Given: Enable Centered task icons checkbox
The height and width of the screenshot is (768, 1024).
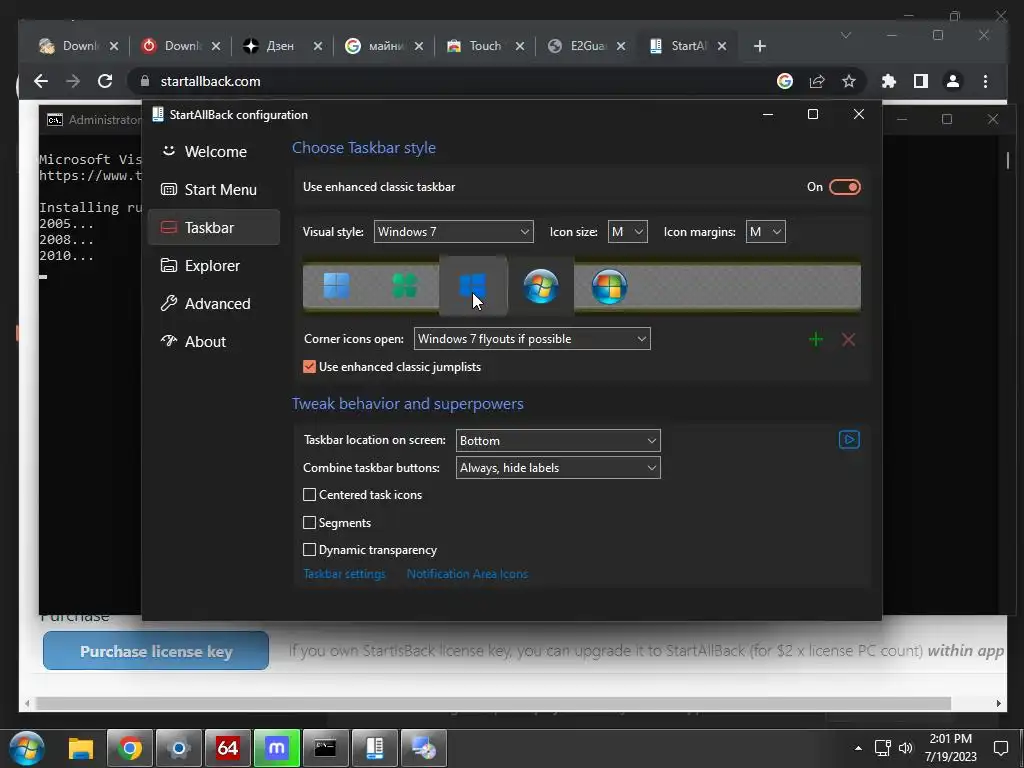Looking at the screenshot, I should click(310, 495).
